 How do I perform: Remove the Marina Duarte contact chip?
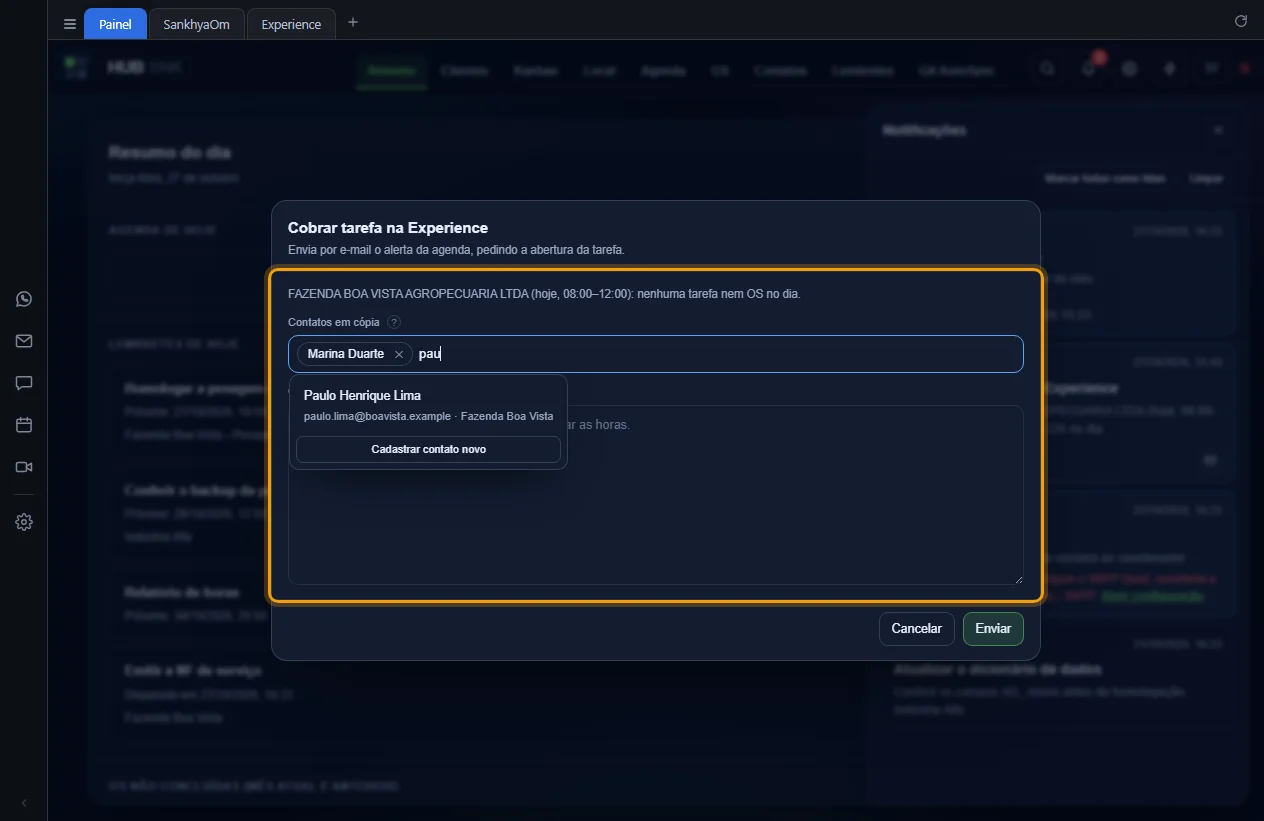click(399, 354)
